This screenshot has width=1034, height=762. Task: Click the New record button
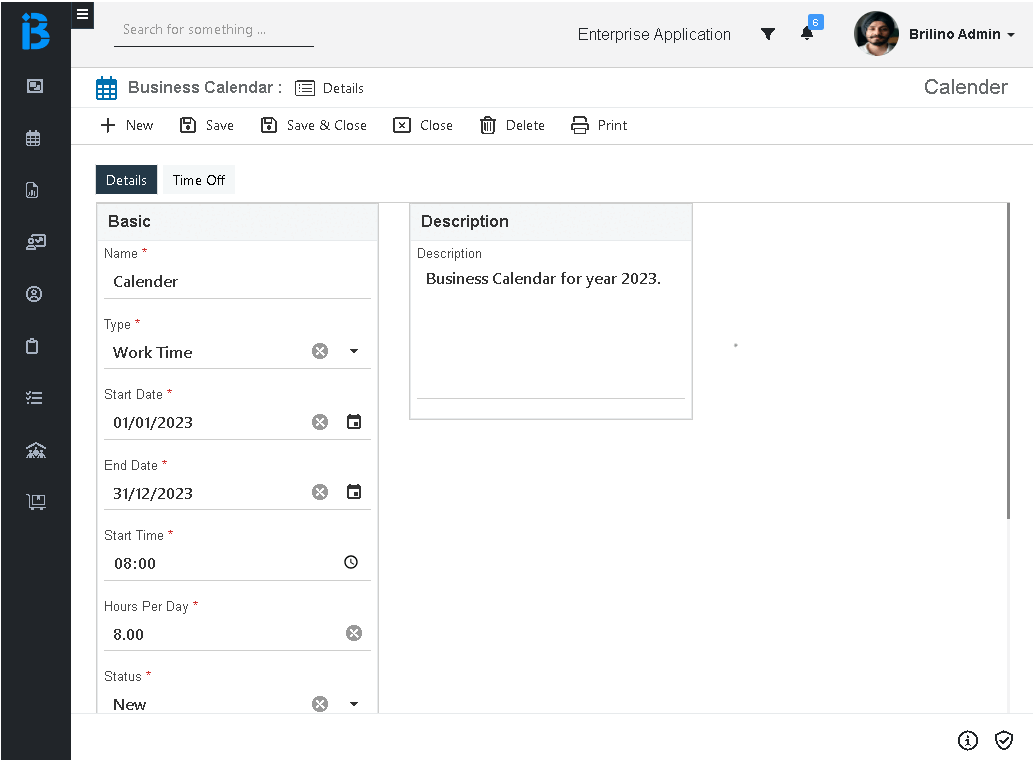point(127,125)
